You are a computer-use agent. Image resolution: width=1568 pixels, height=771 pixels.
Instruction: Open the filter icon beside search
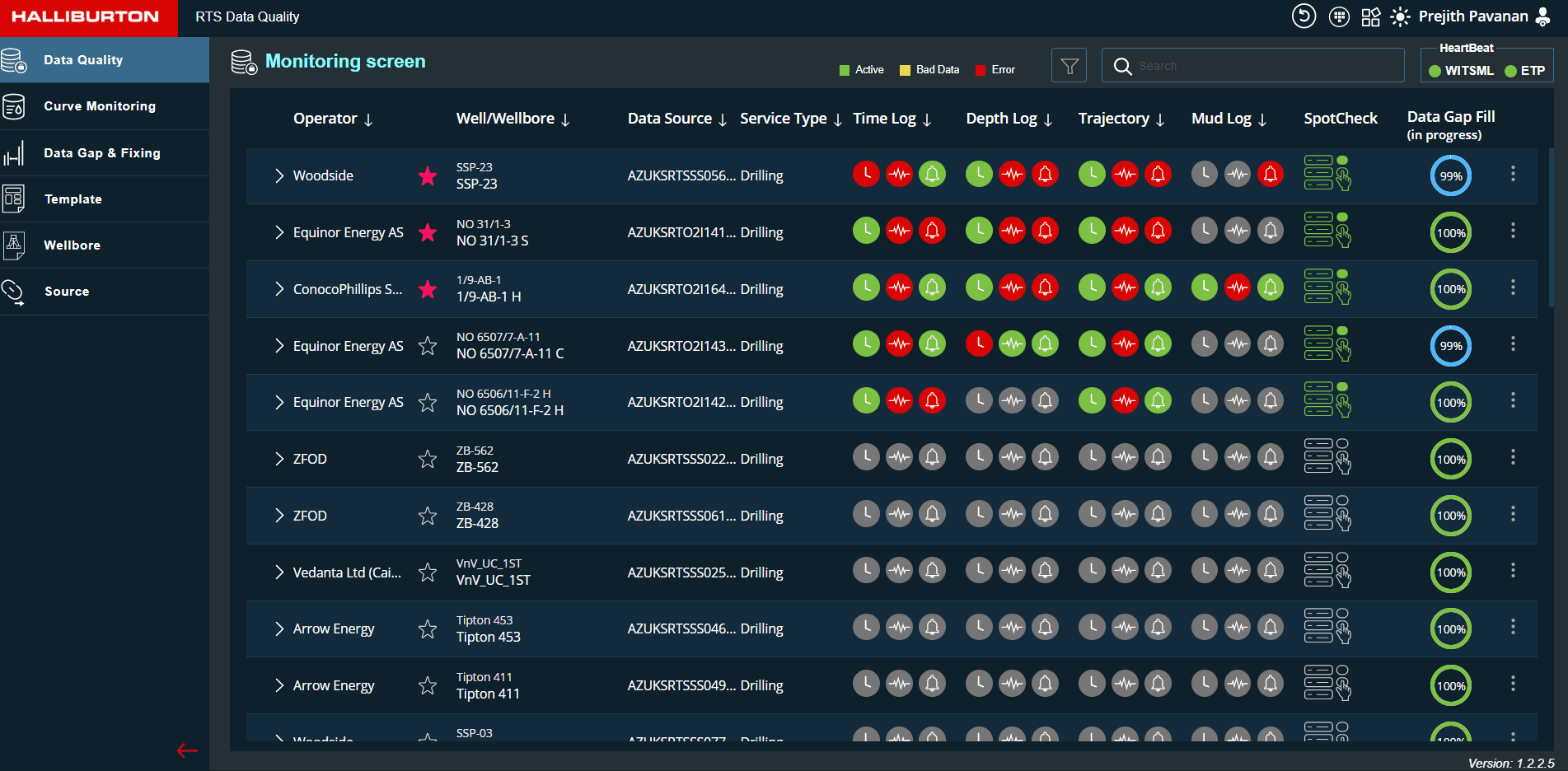pos(1069,66)
